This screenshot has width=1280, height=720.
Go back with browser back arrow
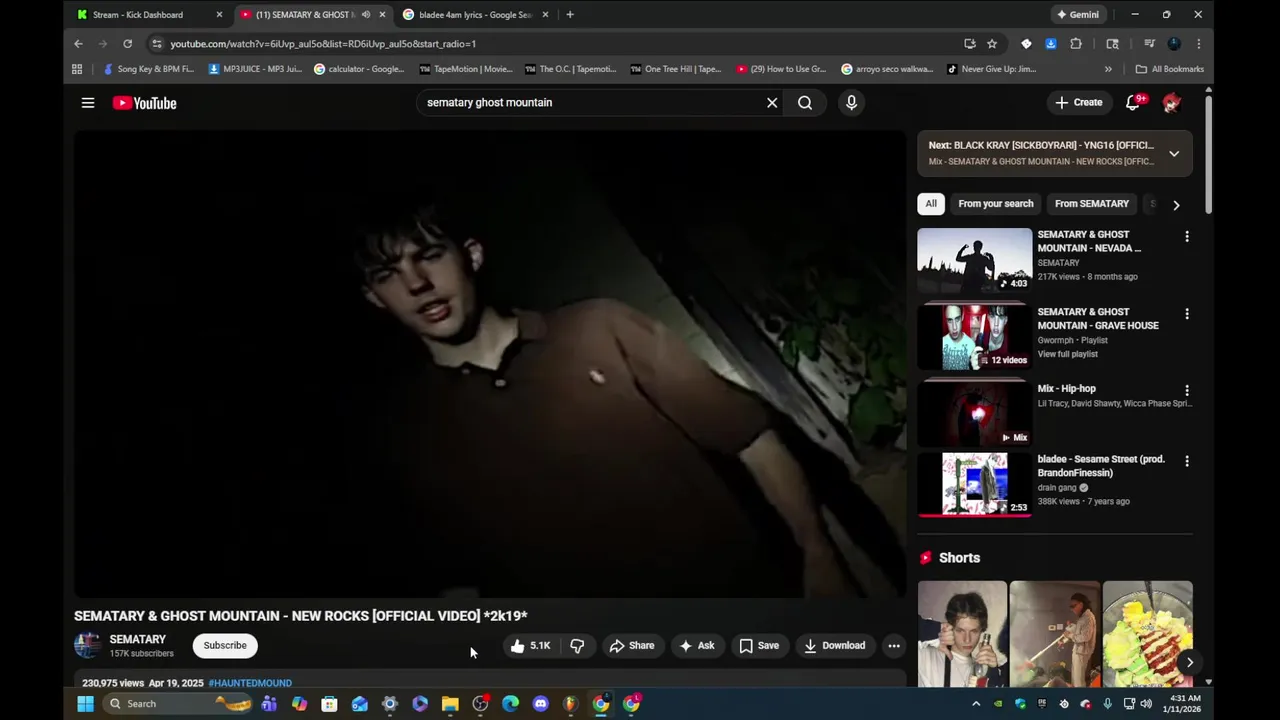(78, 44)
